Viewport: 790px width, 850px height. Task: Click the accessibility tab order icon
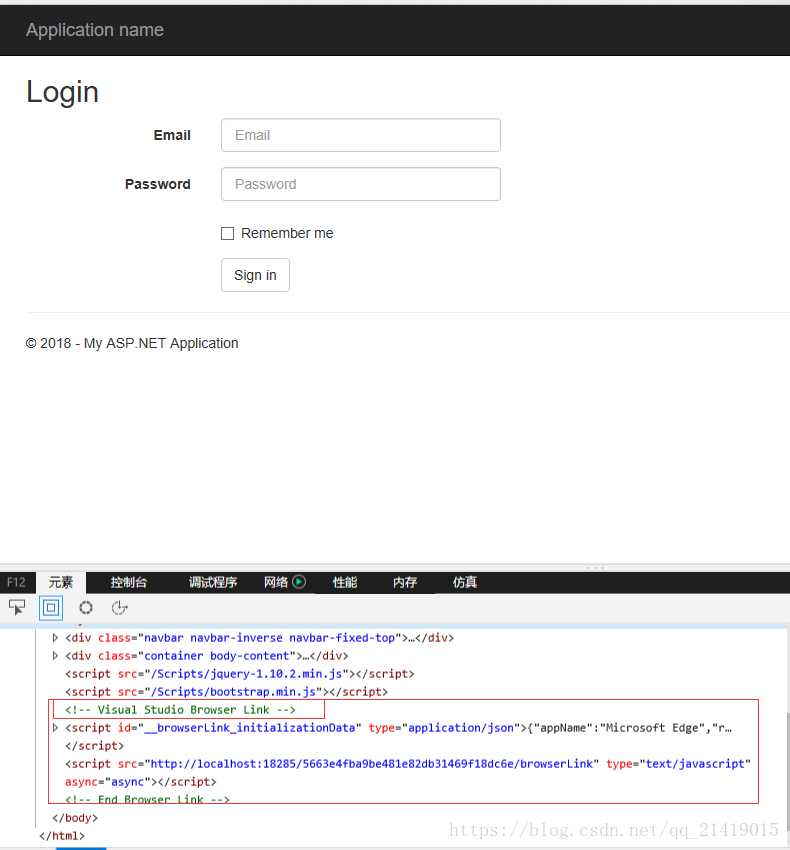pyautogui.click(x=119, y=608)
